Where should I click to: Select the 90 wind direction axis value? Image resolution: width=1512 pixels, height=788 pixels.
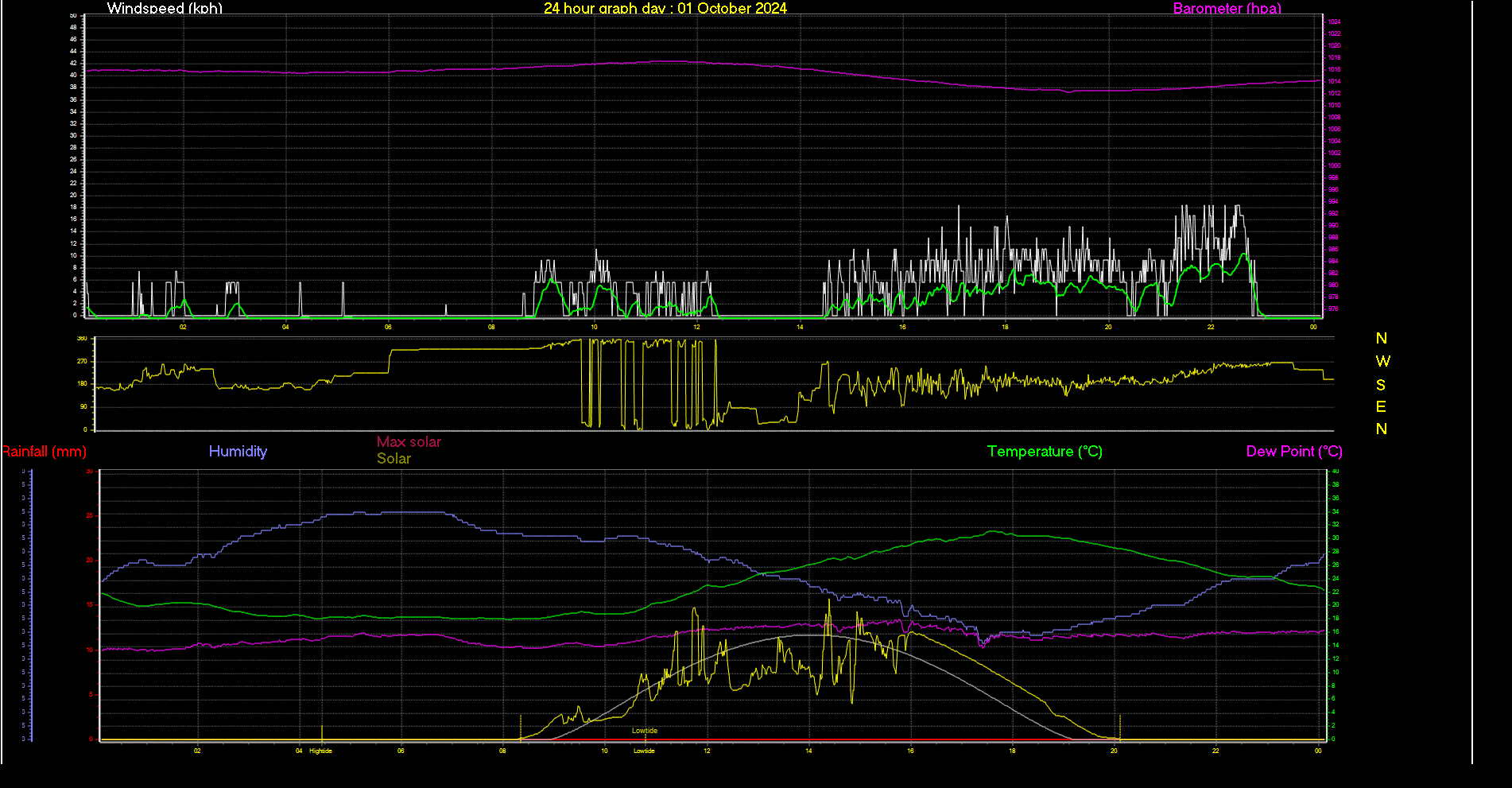pos(83,407)
